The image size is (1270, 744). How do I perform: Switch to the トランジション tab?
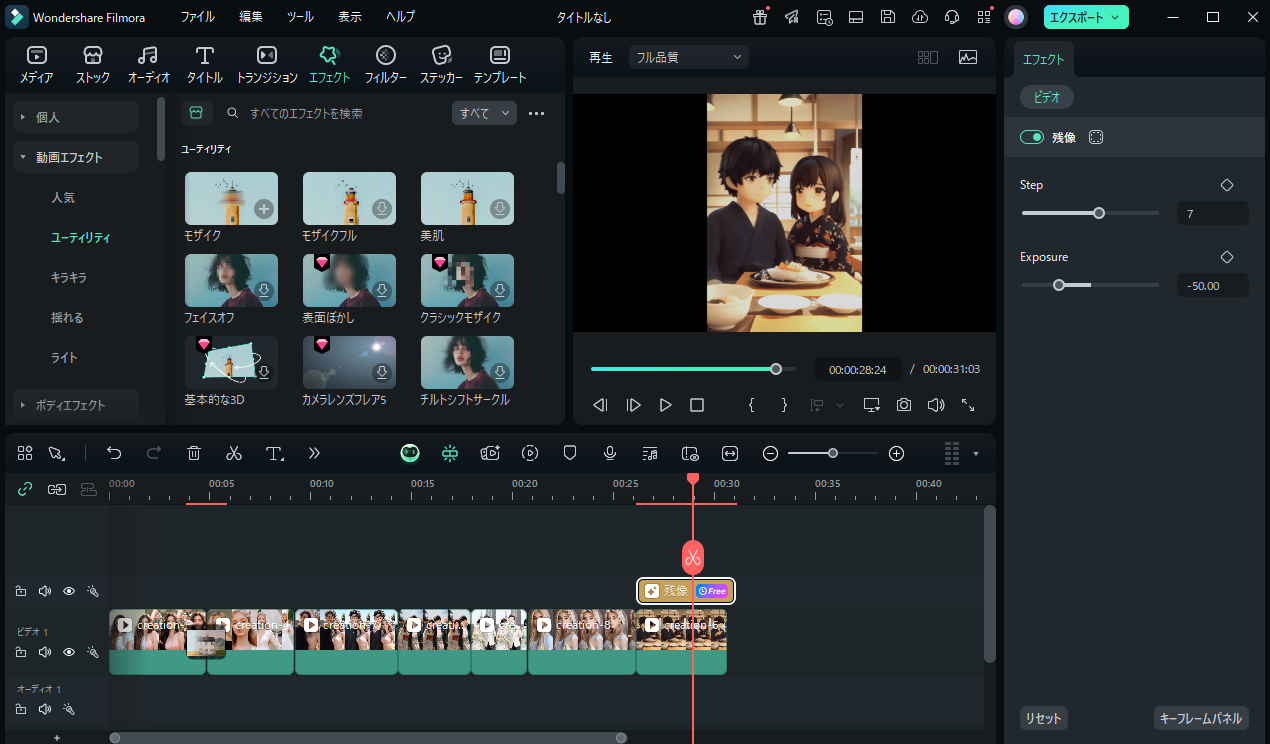pos(267,65)
